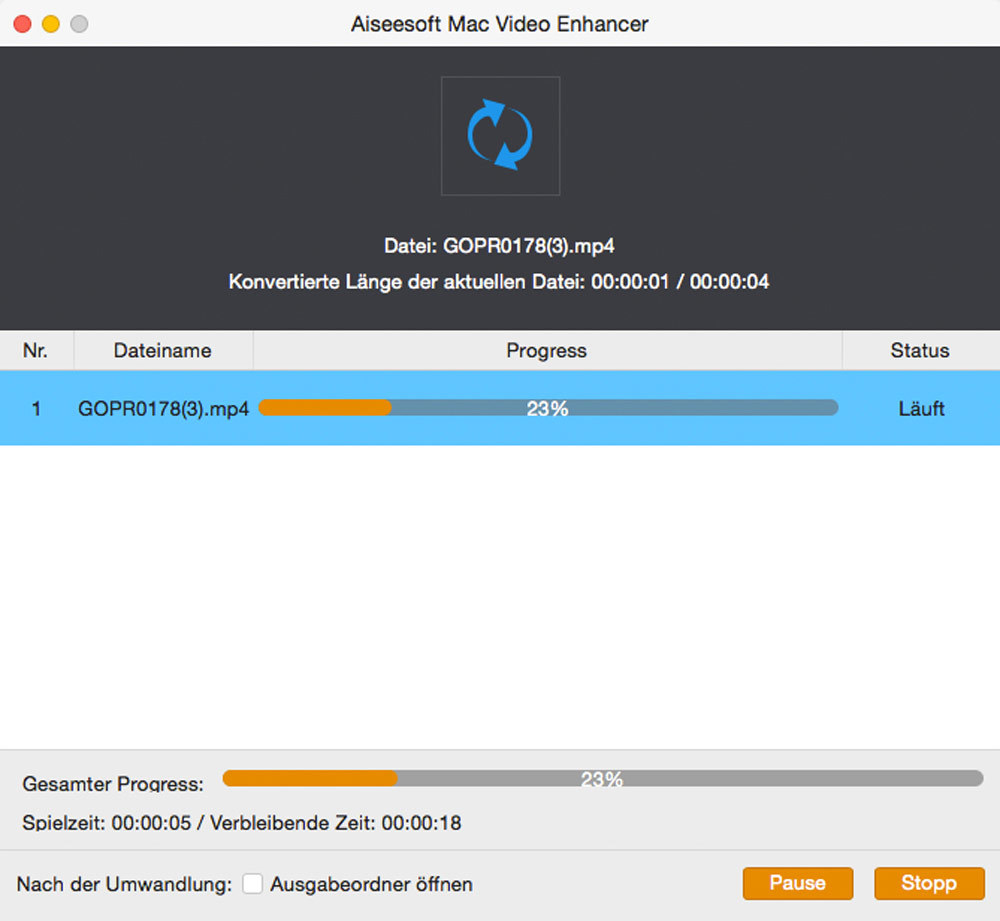This screenshot has width=1000, height=921.
Task: Close the window with red button
Action: pos(22,24)
